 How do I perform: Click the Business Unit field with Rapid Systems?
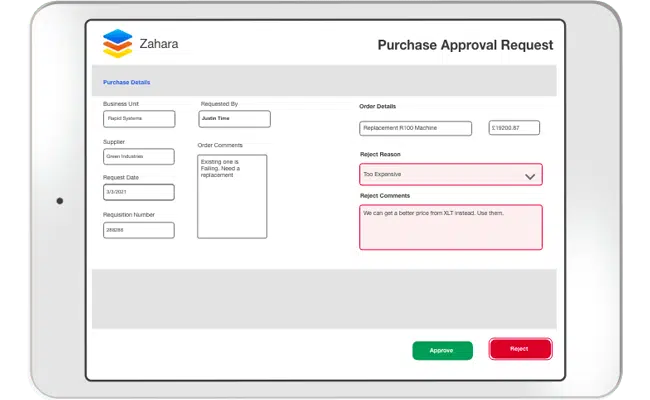(139, 119)
